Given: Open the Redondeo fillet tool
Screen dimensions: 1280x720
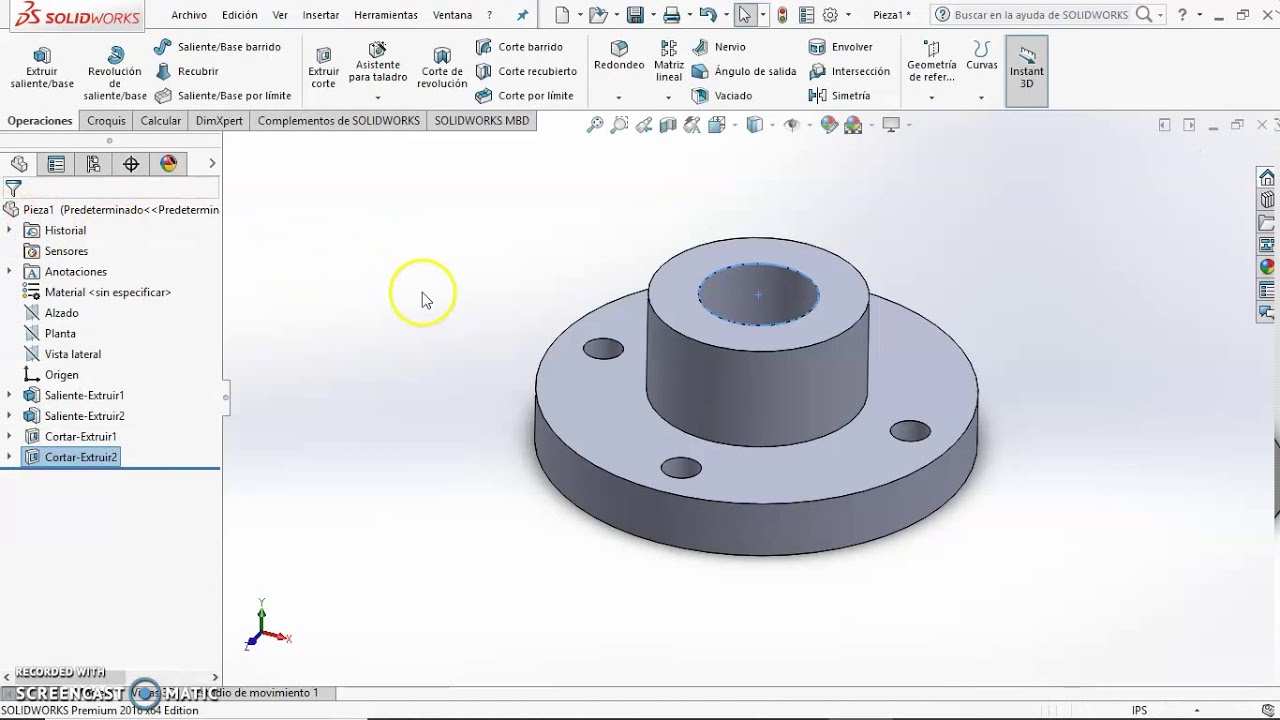Looking at the screenshot, I should pos(619,56).
